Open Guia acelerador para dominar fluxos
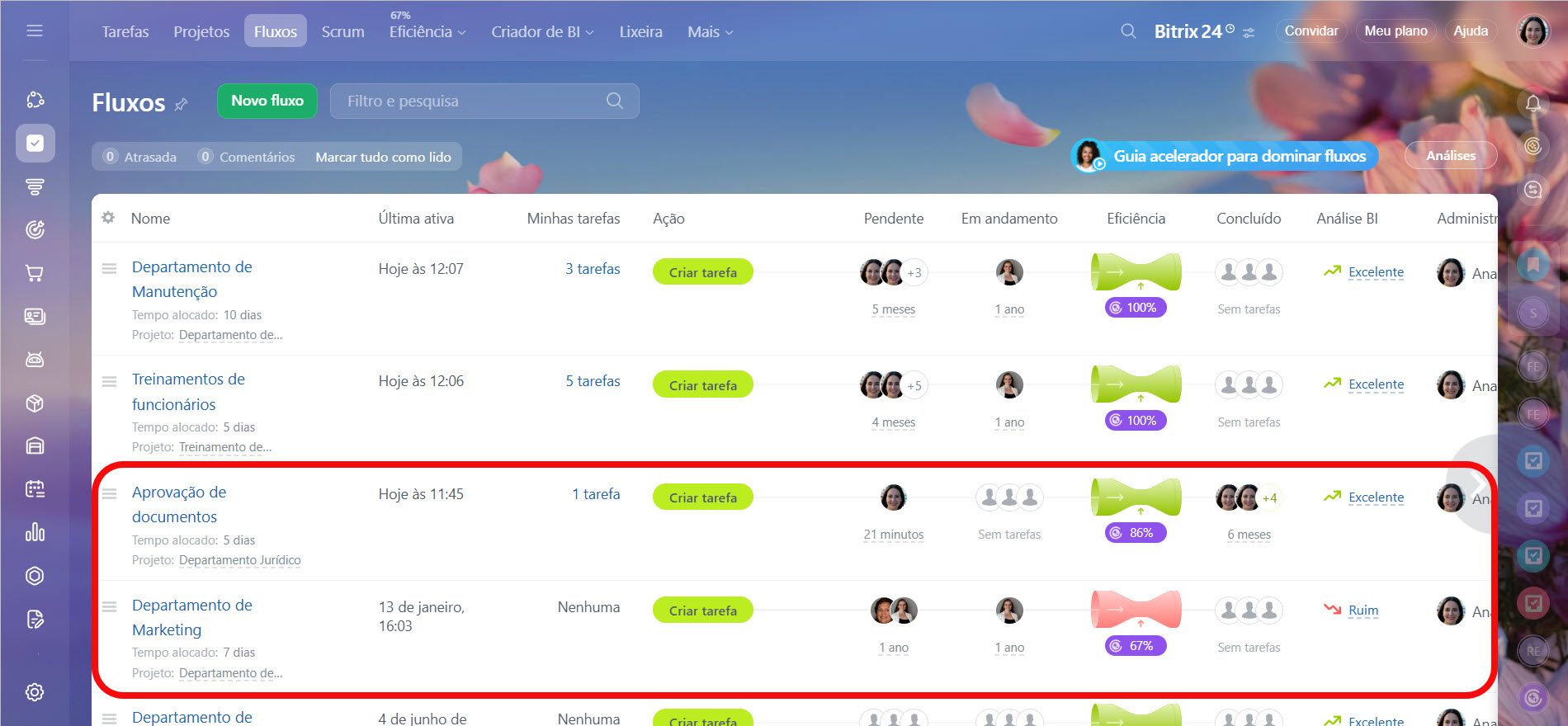Viewport: 1568px width, 726px height. 1225,156
